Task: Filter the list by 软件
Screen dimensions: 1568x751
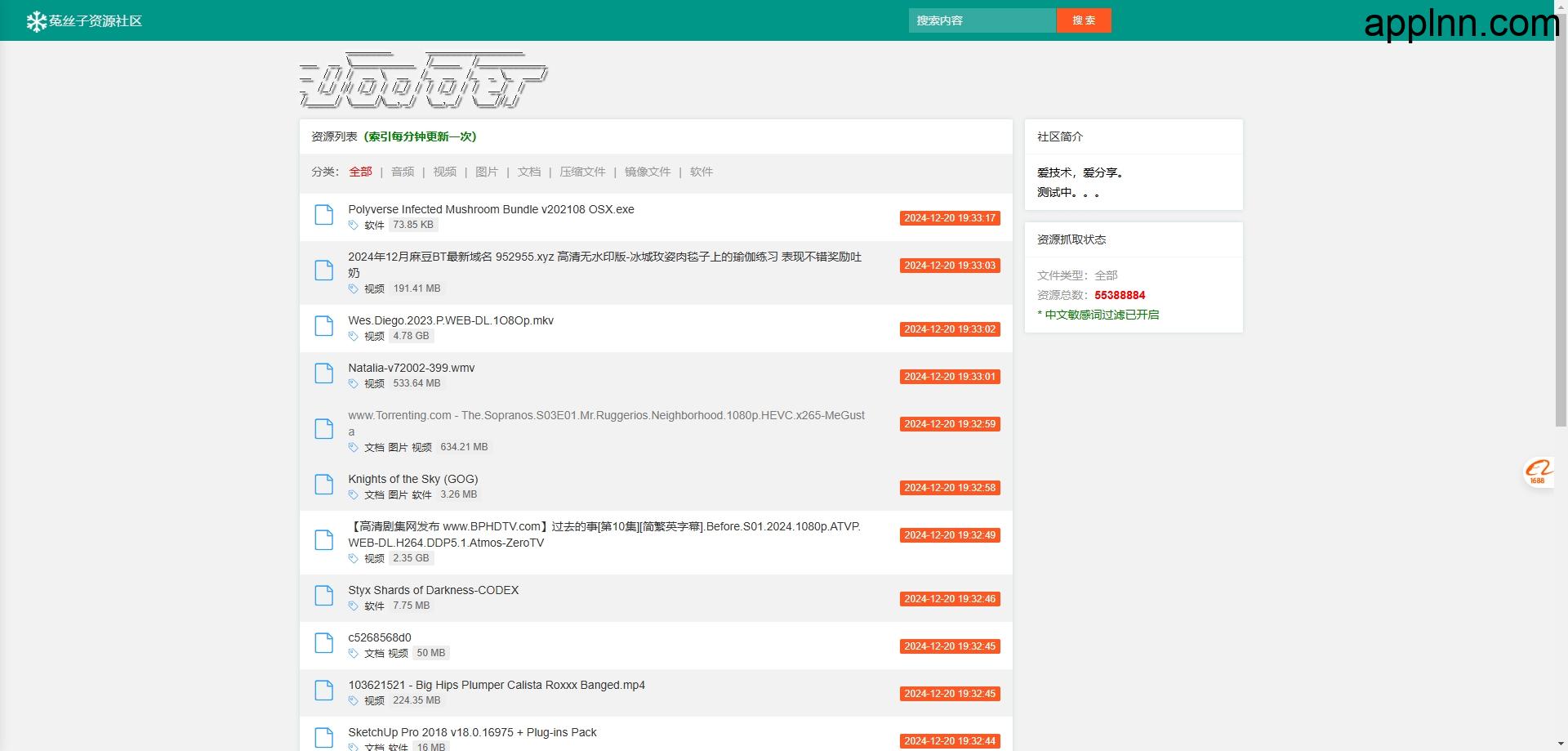Action: point(702,172)
